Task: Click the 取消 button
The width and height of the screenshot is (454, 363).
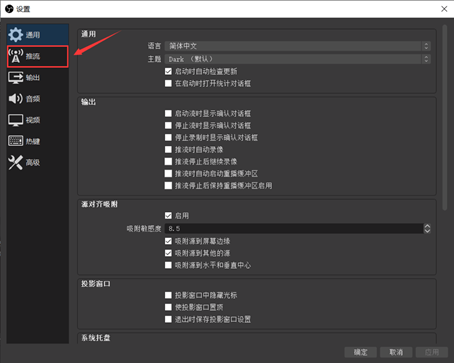Action: click(x=396, y=352)
